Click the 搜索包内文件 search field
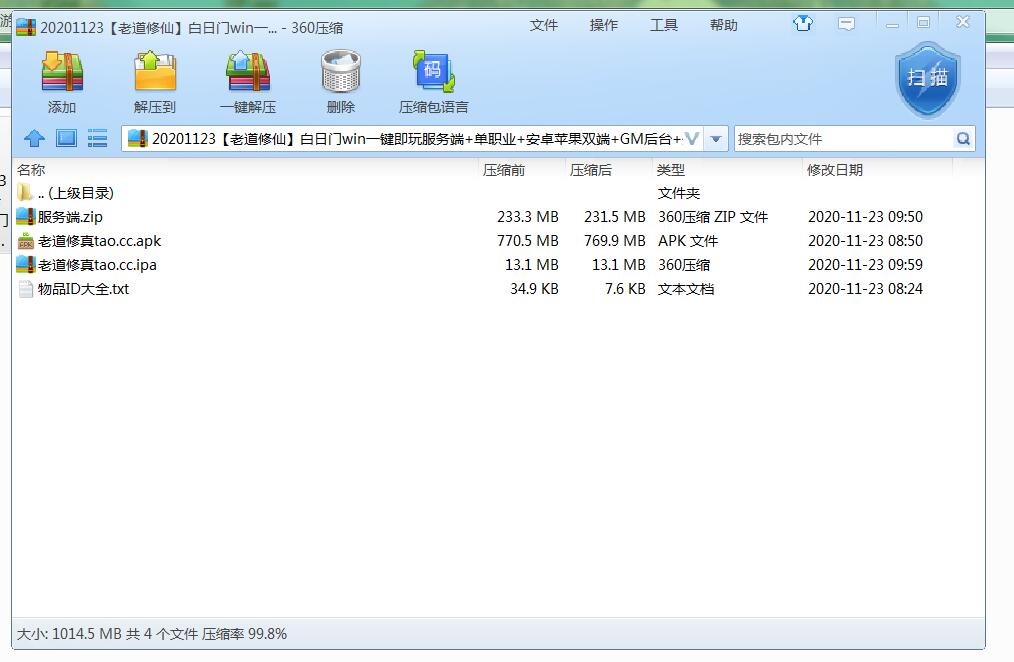This screenshot has height=662, width=1014. pos(842,139)
